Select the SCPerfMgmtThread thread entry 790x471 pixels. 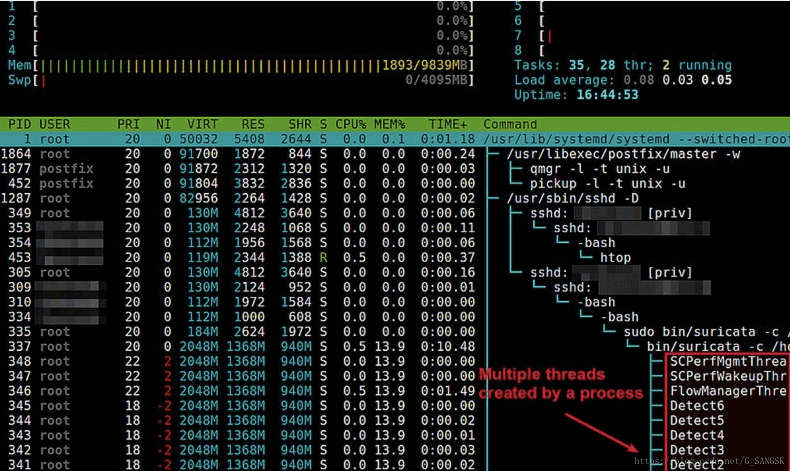click(x=728, y=362)
